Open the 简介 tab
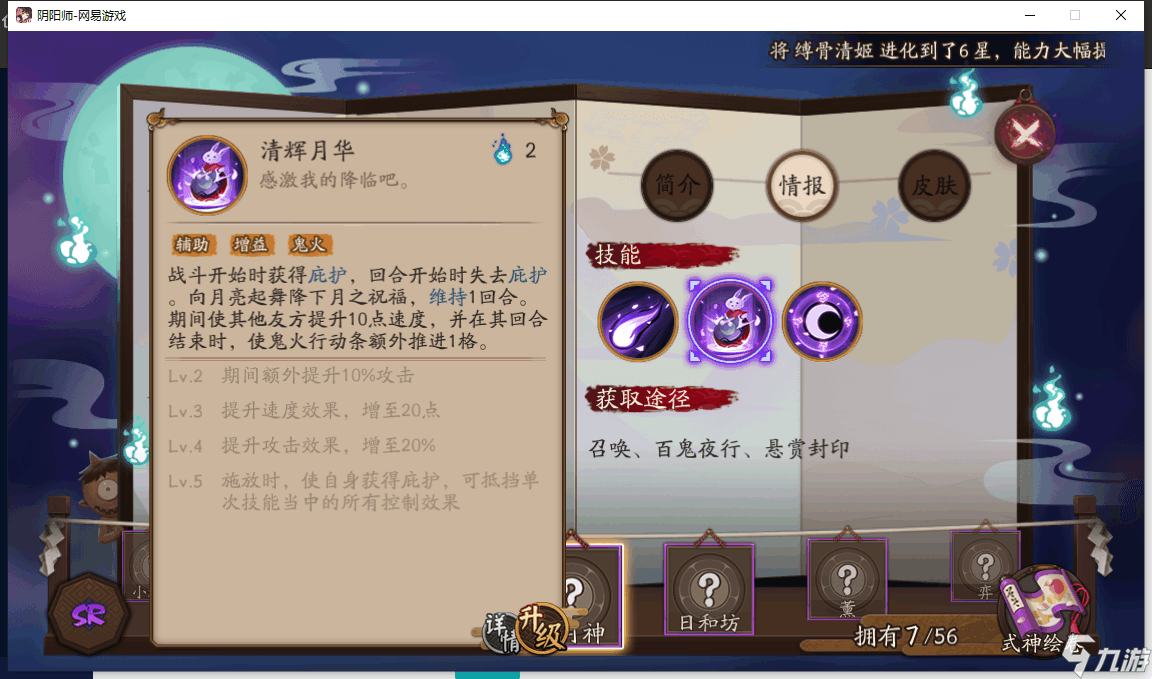 click(x=677, y=185)
